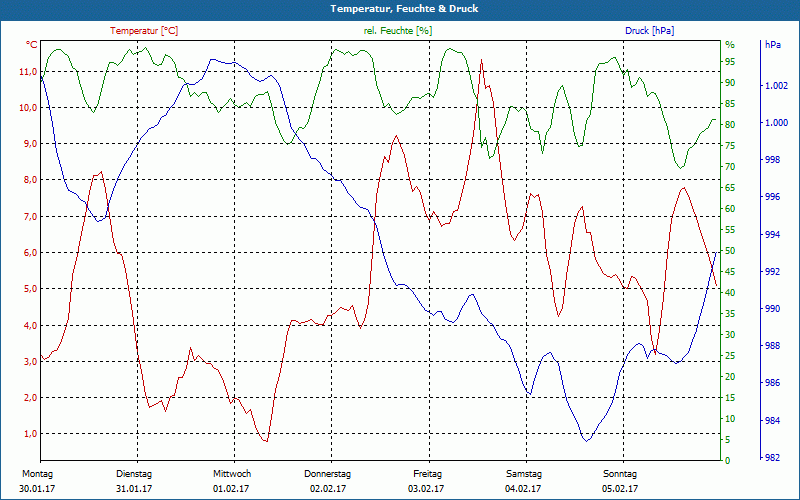The width and height of the screenshot is (800, 500).
Task: Click the 'Sonntag' day label
Action: (620, 474)
